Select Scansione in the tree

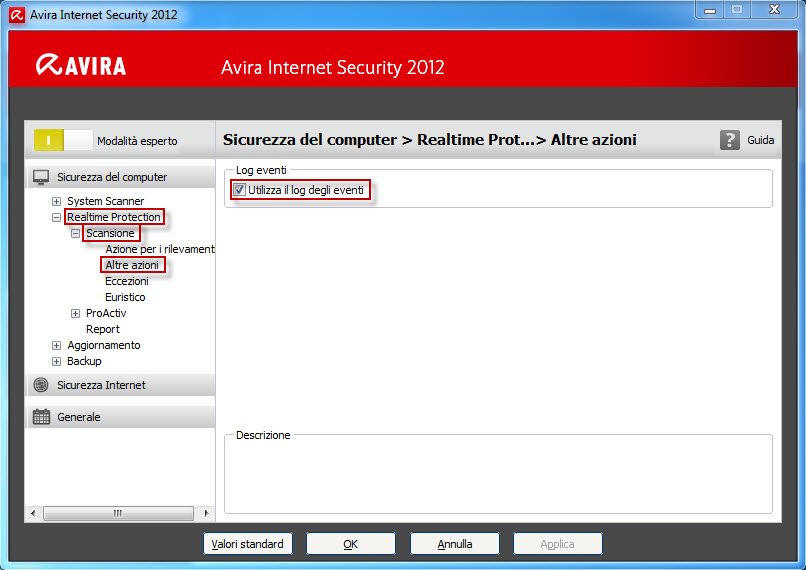(x=110, y=233)
